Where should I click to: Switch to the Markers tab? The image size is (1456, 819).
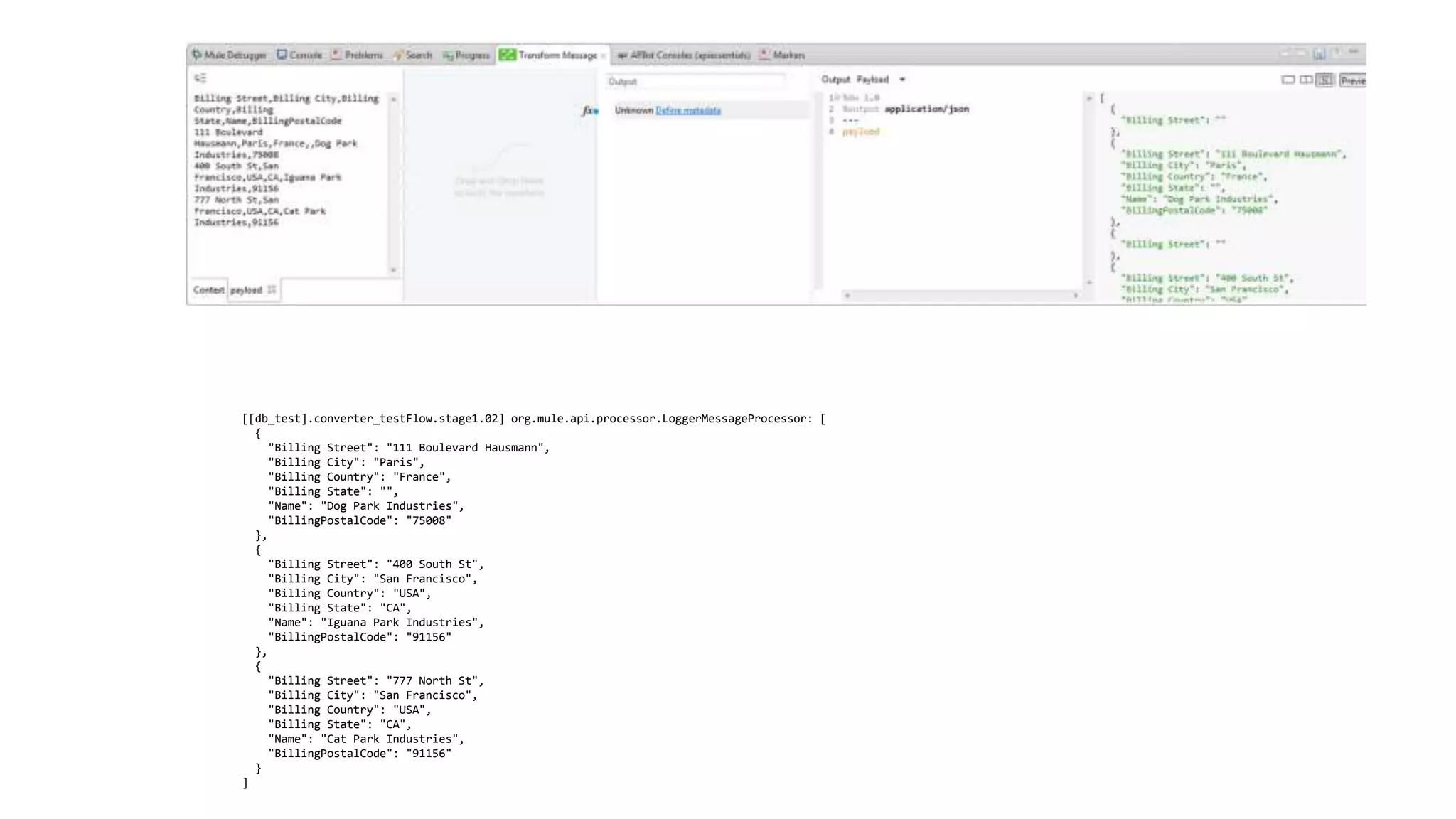point(782,55)
